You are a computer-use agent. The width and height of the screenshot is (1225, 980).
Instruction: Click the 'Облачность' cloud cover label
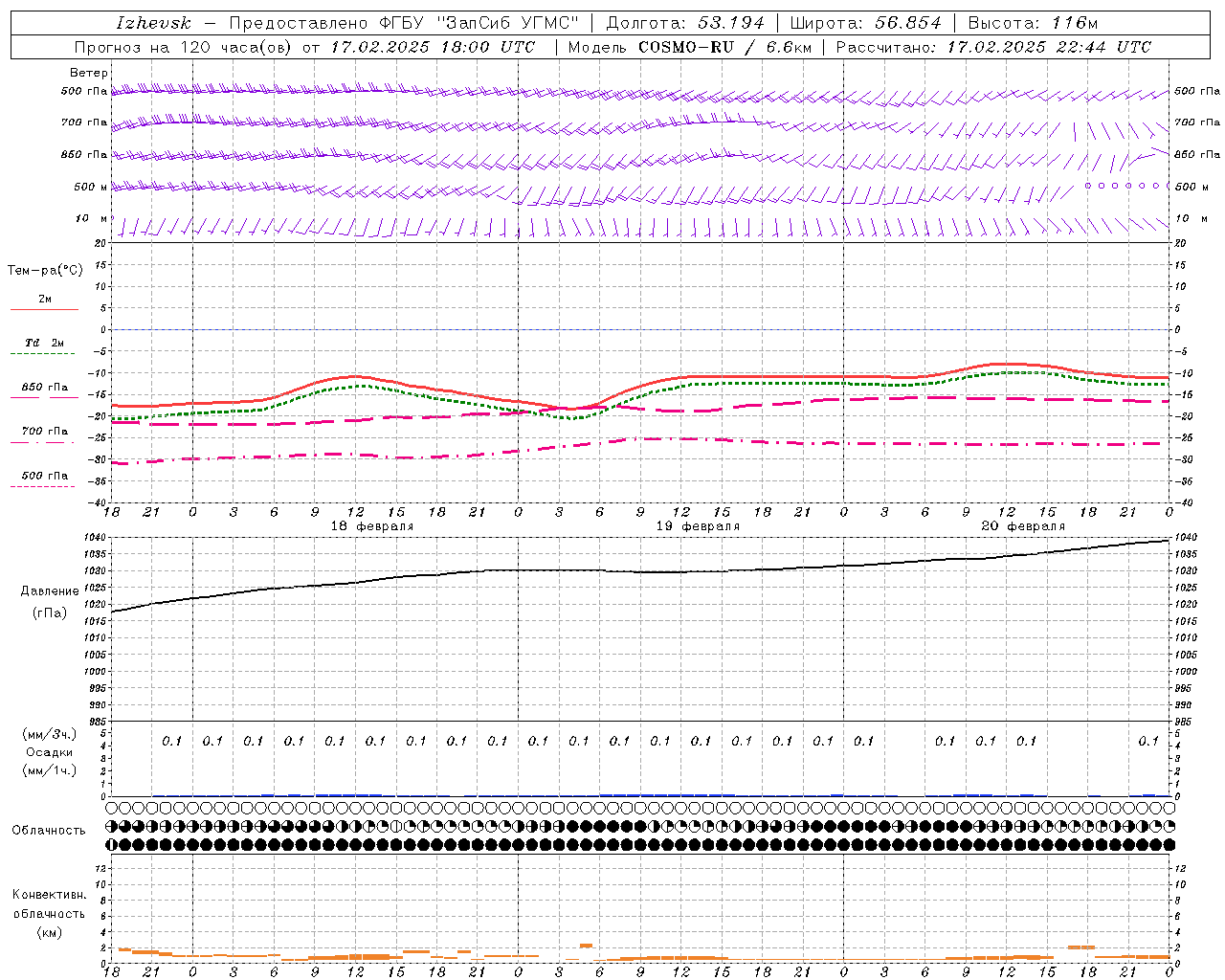pos(49,830)
